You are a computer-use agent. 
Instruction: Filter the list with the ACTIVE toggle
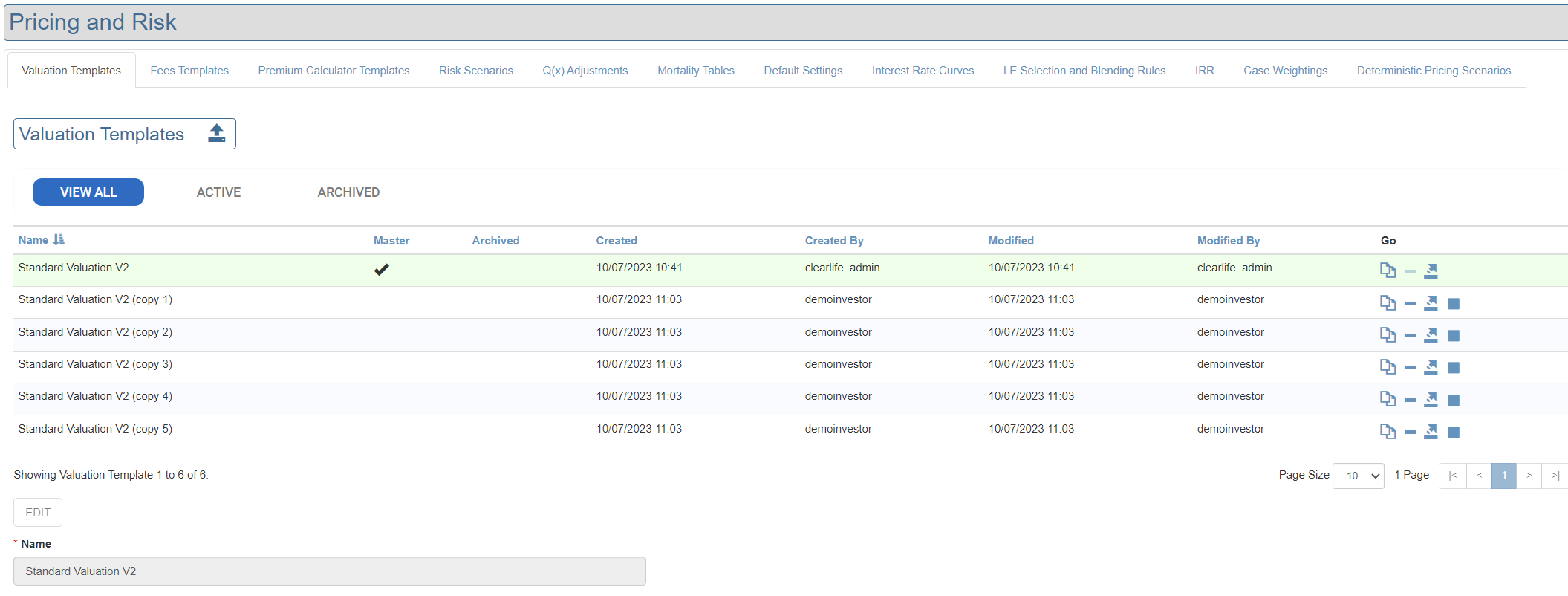(218, 192)
